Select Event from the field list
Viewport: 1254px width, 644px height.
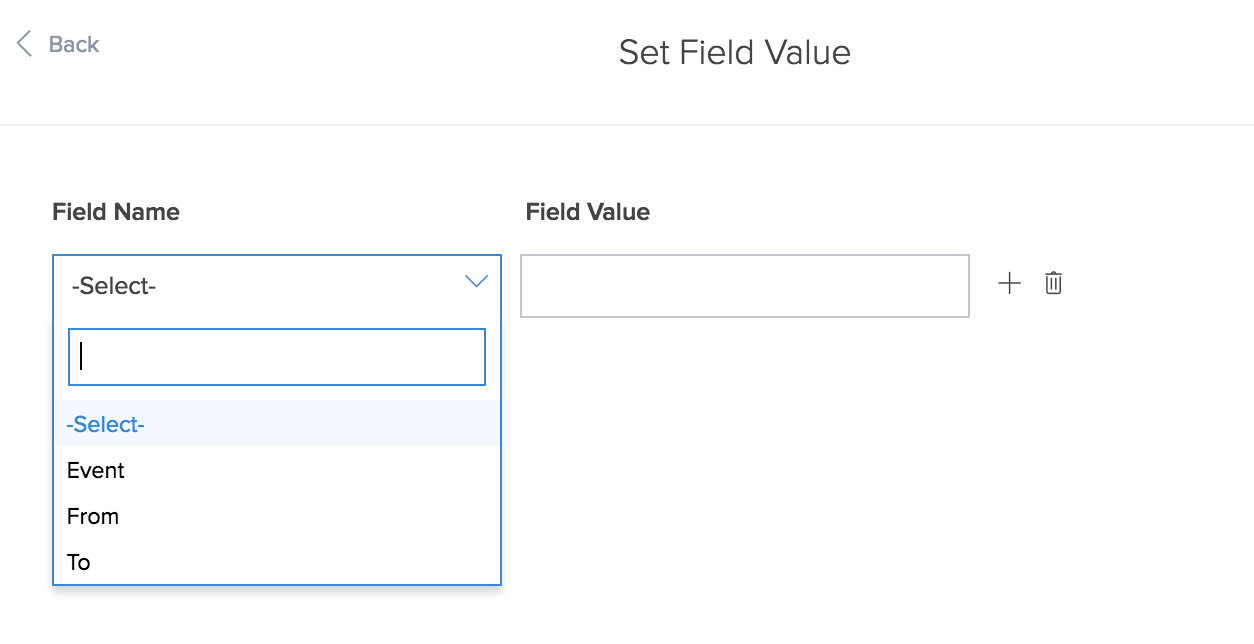click(277, 470)
